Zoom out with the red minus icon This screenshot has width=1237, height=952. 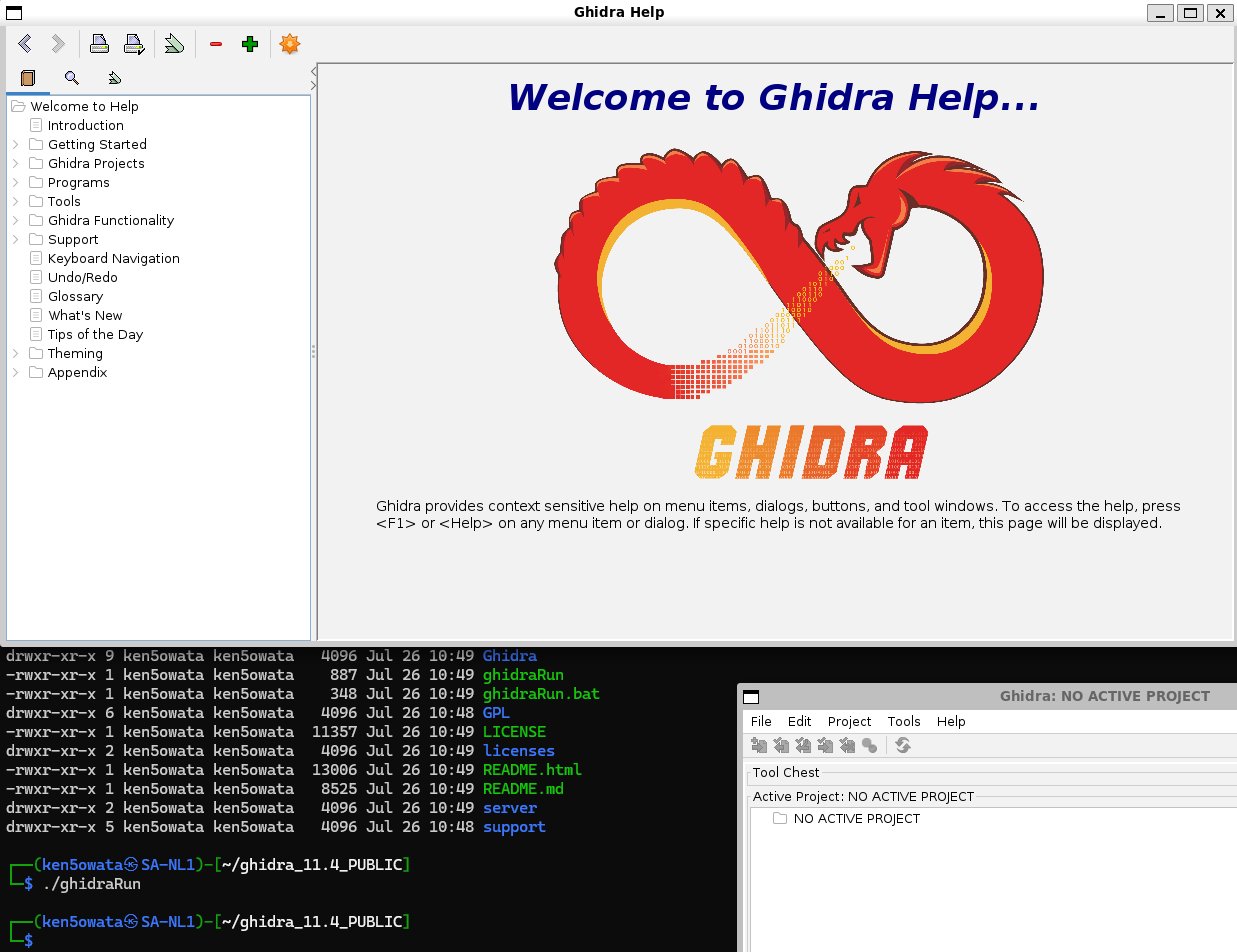215,44
